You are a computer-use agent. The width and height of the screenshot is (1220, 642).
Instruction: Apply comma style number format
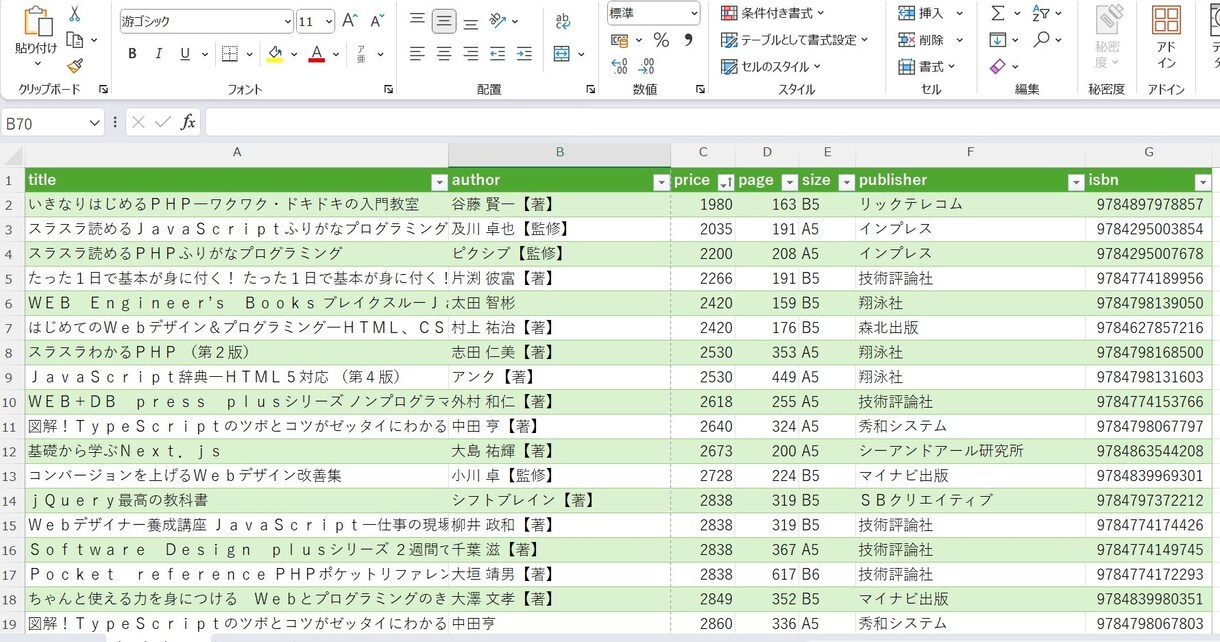coord(688,40)
